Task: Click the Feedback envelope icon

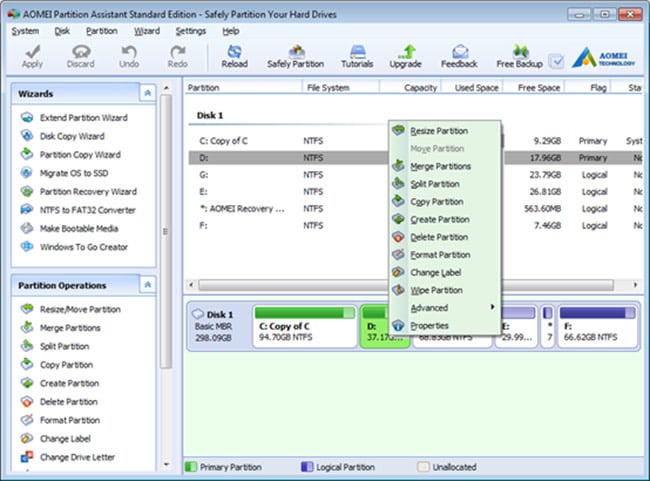Action: click(459, 51)
